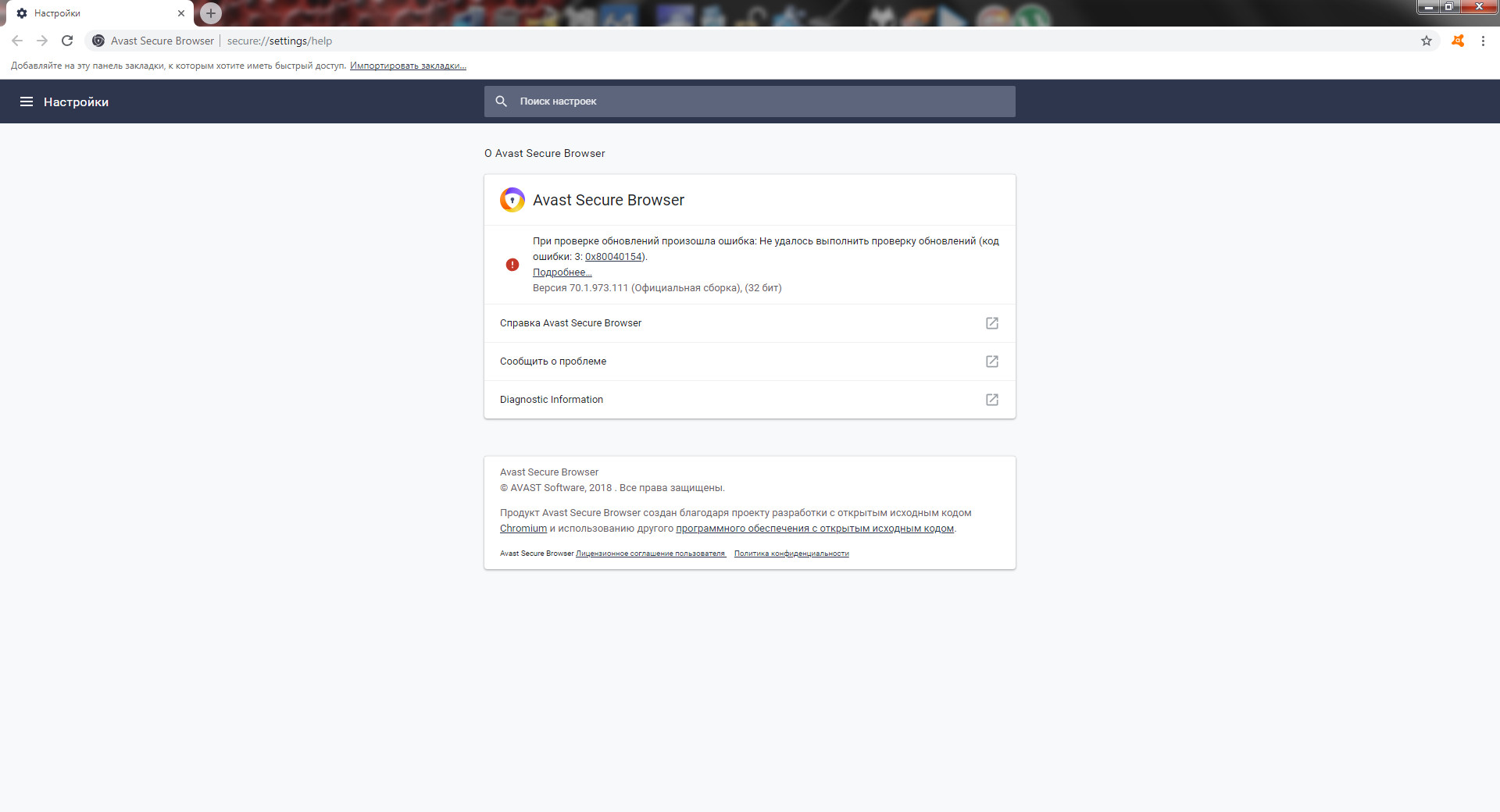Open the Avast extension icon in toolbar
The image size is (1500, 812).
point(1458,41)
